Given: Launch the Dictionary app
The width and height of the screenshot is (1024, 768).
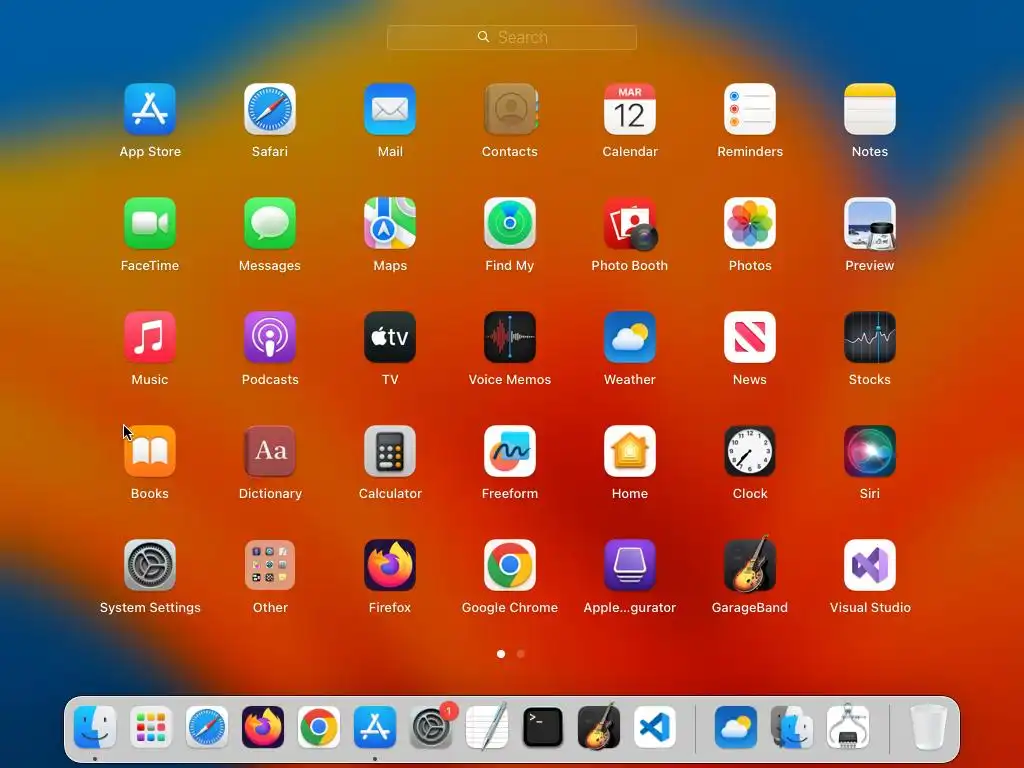Looking at the screenshot, I should point(270,451).
